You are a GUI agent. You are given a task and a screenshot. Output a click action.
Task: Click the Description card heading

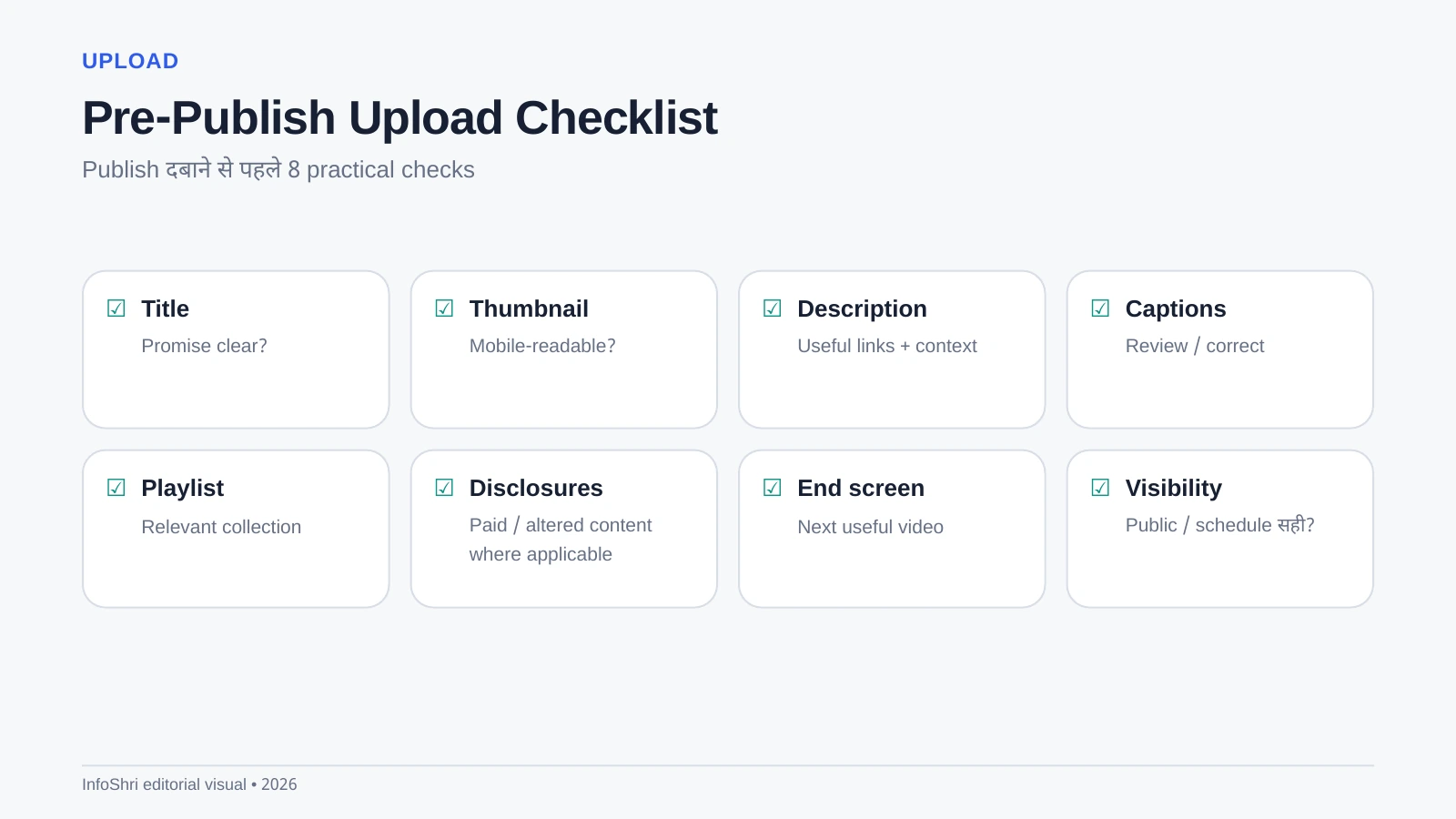point(862,308)
